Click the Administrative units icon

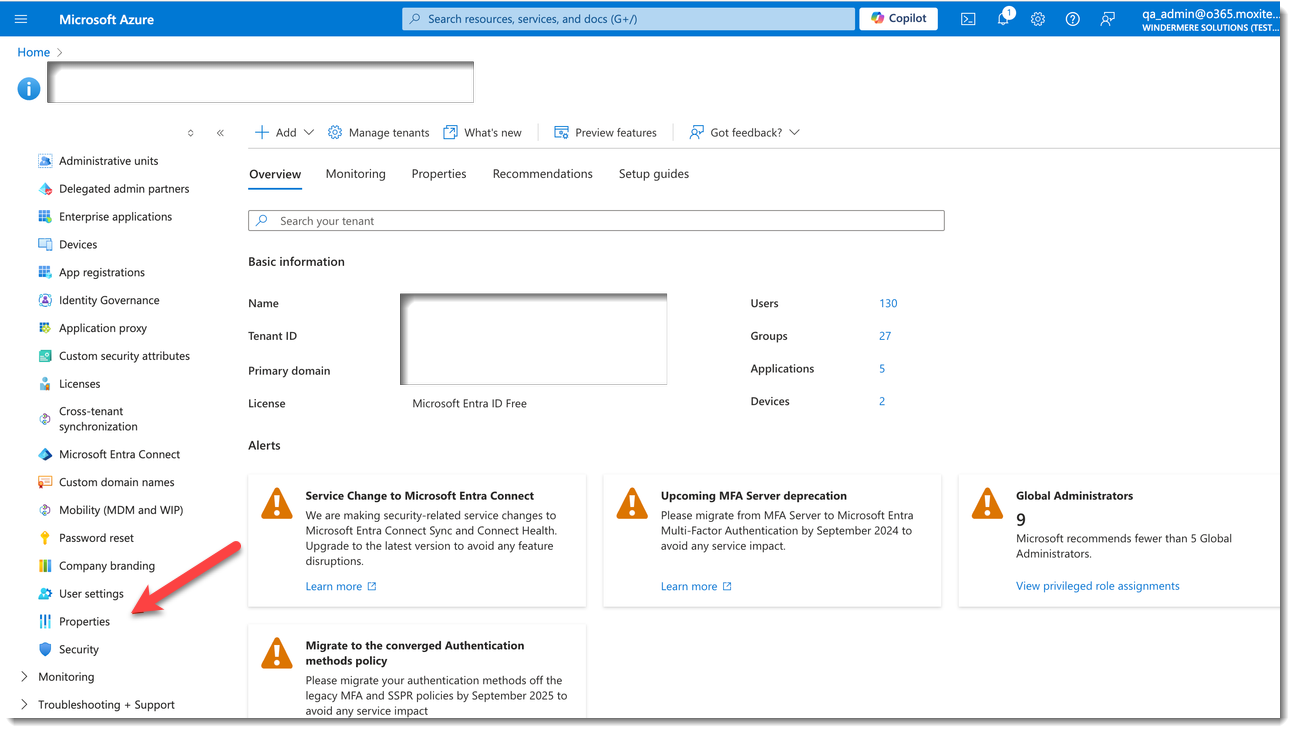pos(45,161)
